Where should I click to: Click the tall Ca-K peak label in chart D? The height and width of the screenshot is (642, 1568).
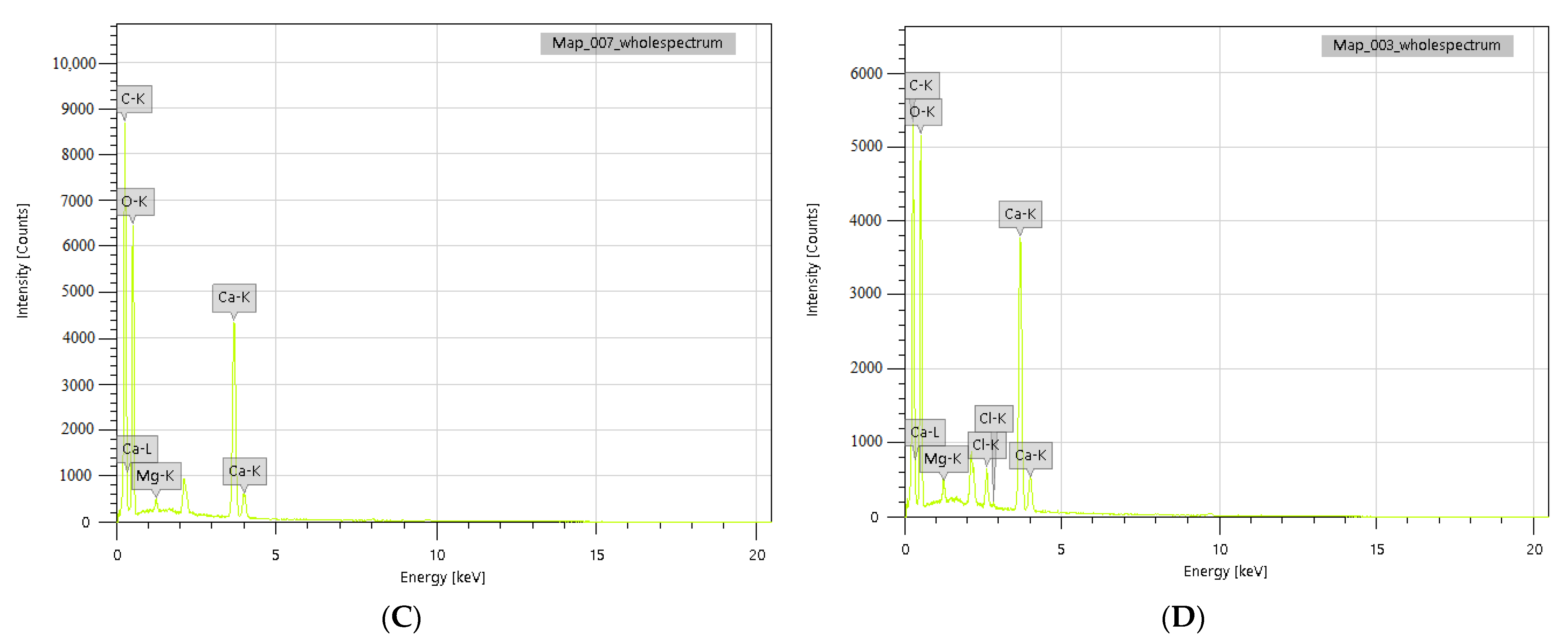(x=1020, y=214)
